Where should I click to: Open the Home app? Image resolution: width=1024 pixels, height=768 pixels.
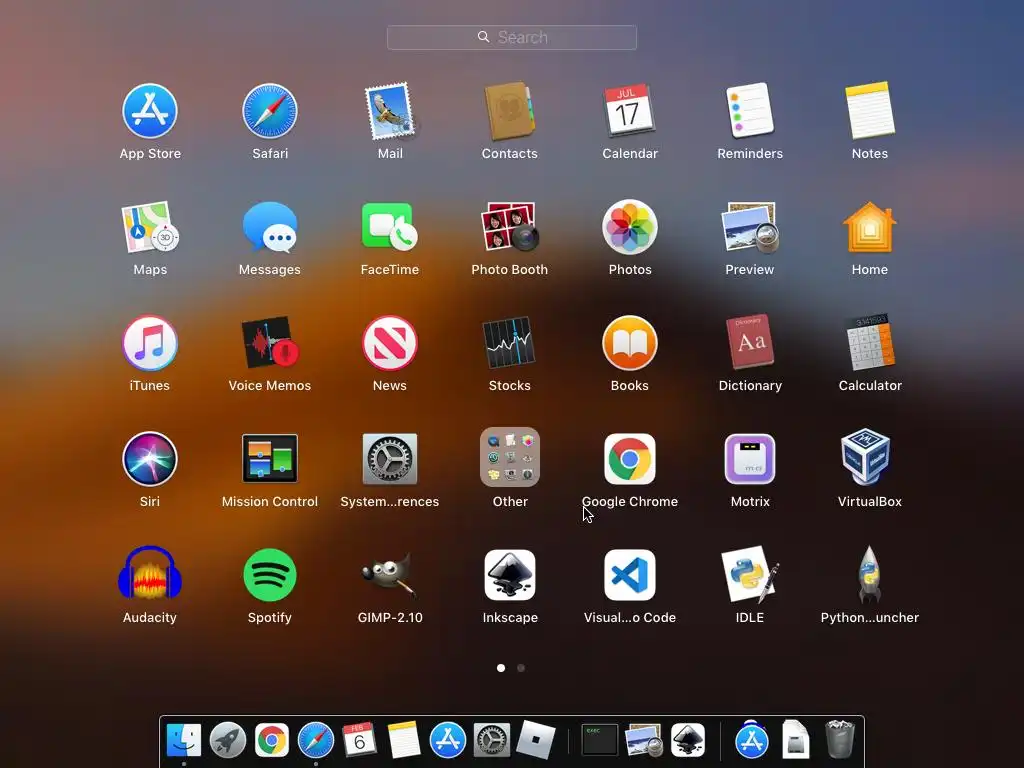[x=870, y=227]
